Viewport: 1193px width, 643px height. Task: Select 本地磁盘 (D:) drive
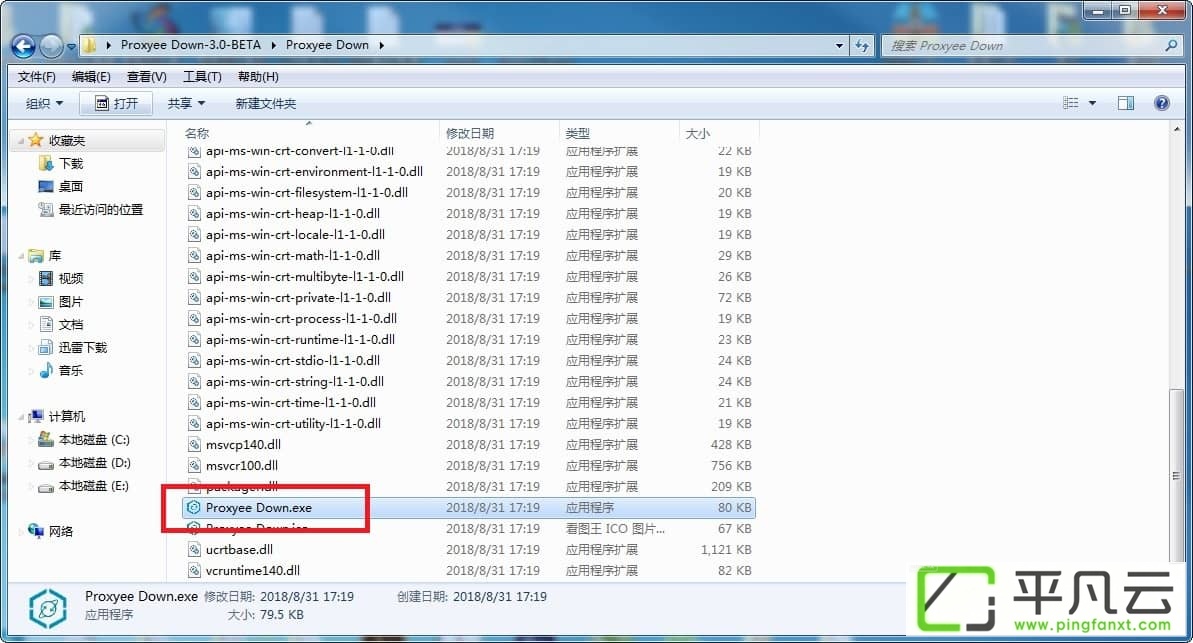click(x=94, y=463)
